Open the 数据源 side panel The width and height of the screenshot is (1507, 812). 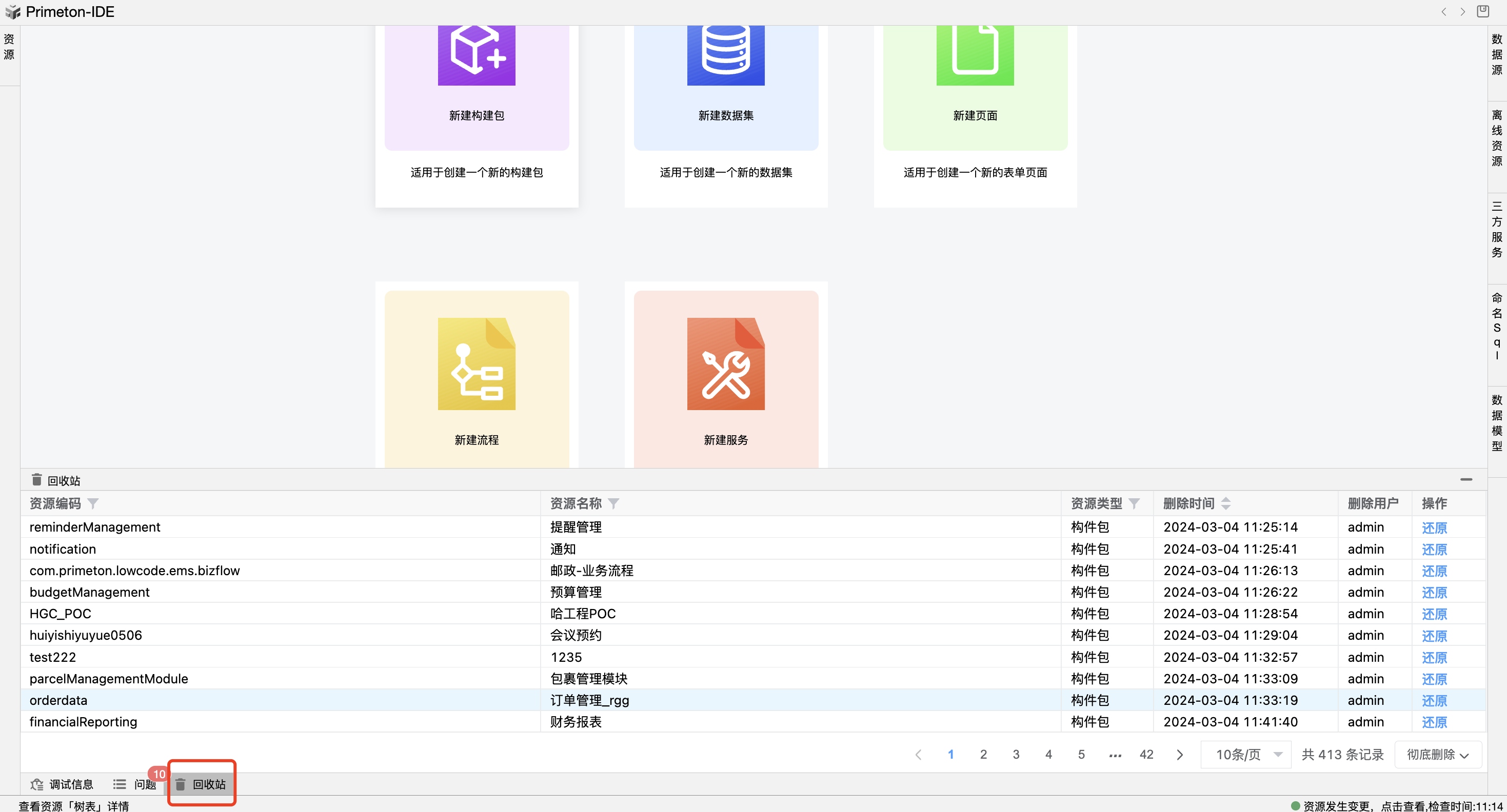coord(1497,54)
